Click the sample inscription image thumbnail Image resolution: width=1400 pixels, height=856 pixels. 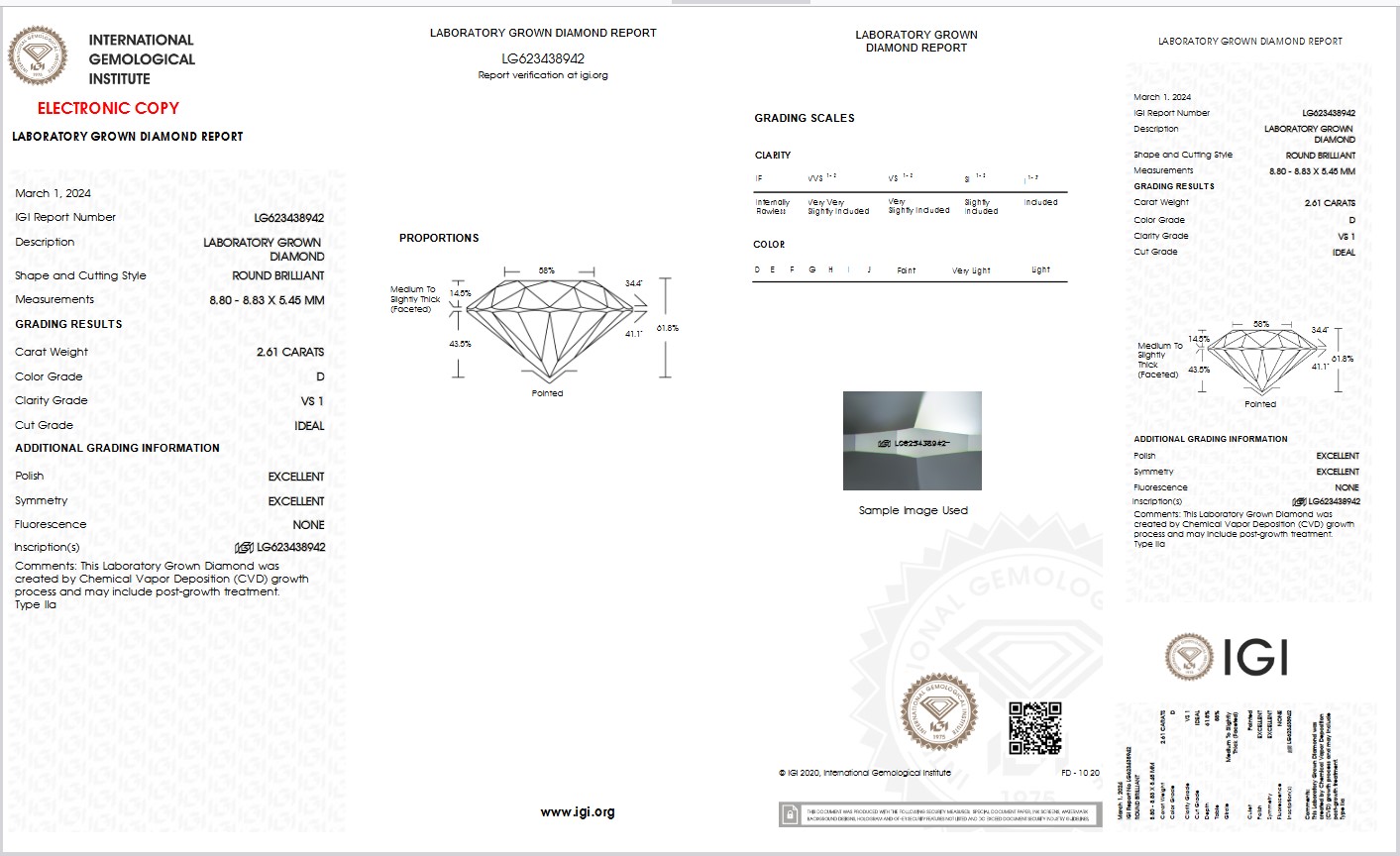tap(913, 441)
